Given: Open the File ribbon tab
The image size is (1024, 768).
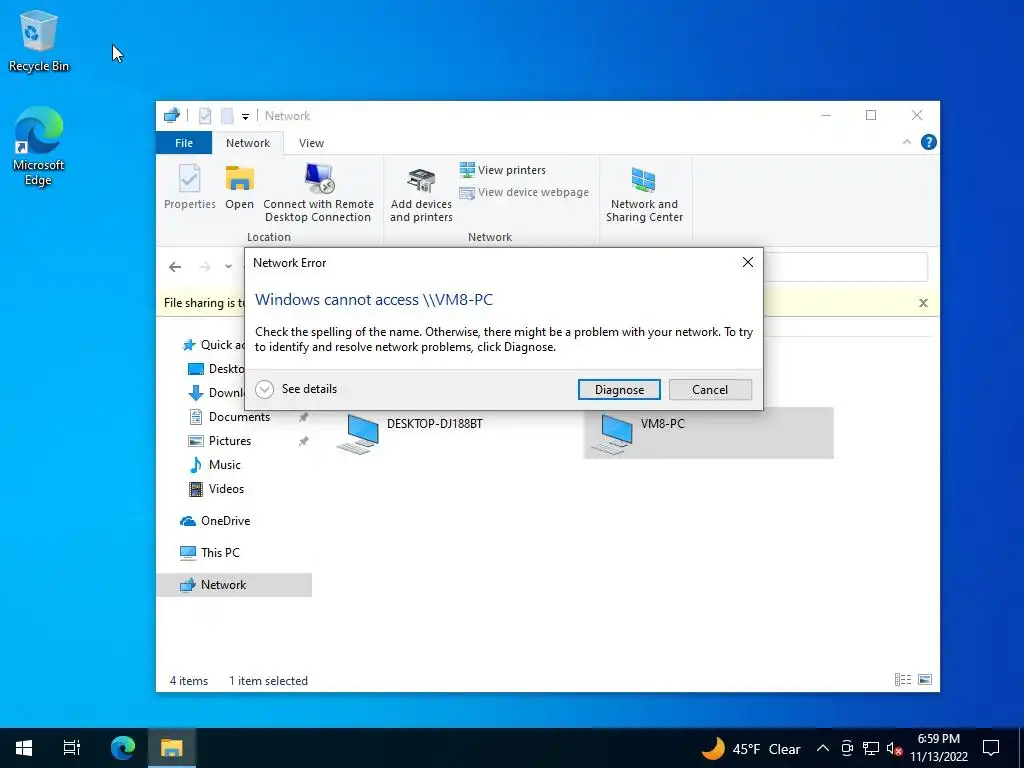Looking at the screenshot, I should (184, 142).
